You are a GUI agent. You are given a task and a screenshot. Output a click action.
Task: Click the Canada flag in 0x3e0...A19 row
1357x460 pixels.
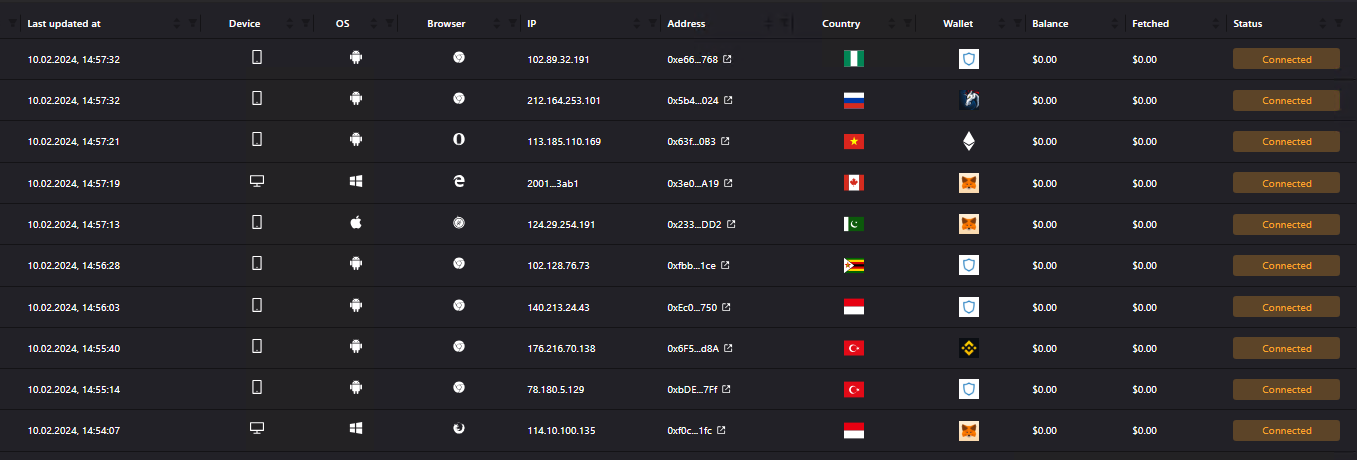coord(854,183)
